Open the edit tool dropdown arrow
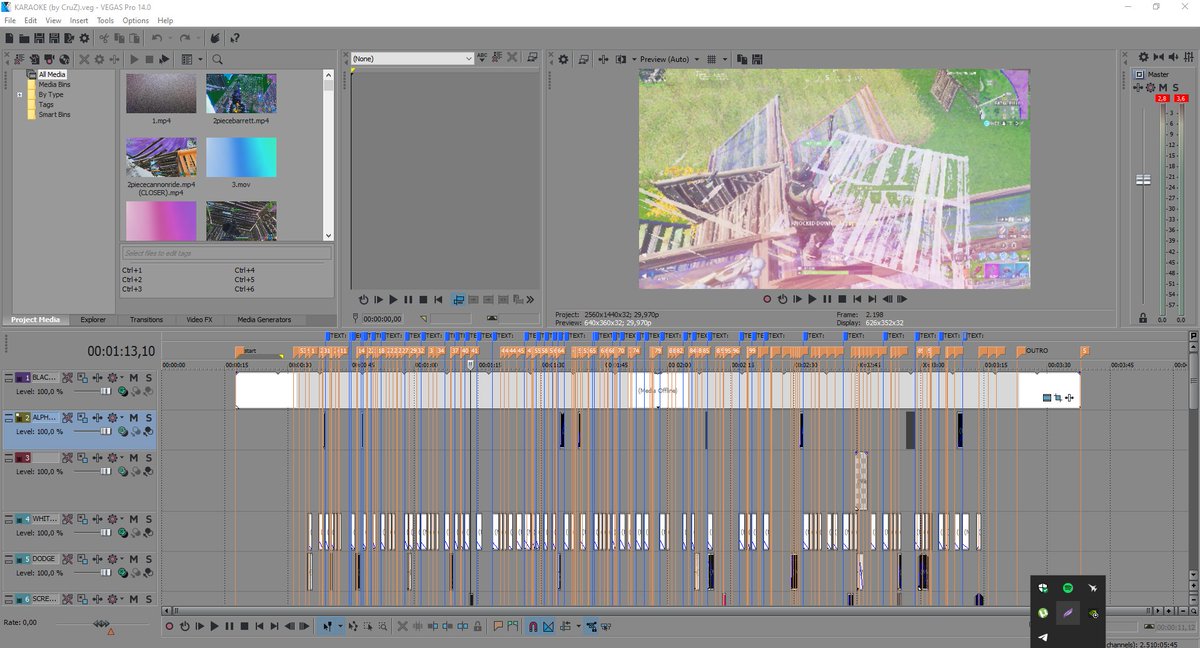 pyautogui.click(x=340, y=626)
